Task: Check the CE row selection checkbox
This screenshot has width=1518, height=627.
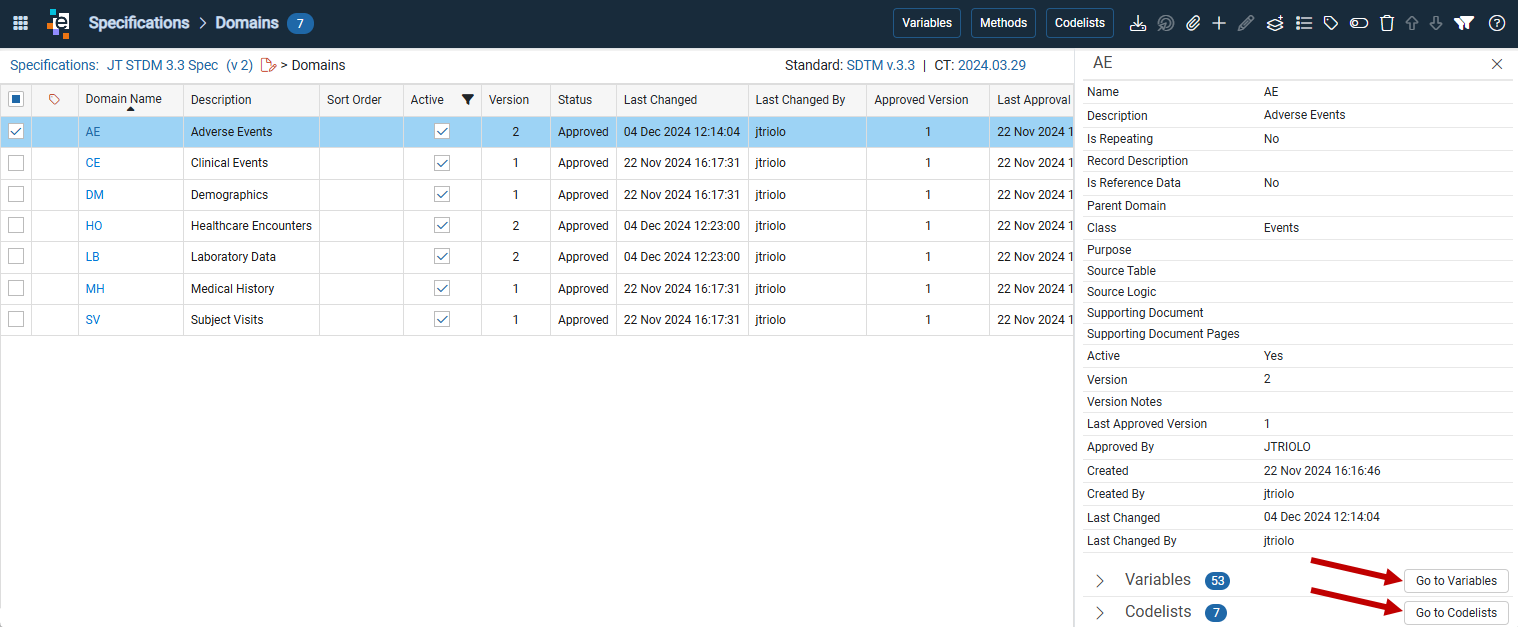Action: click(x=16, y=163)
